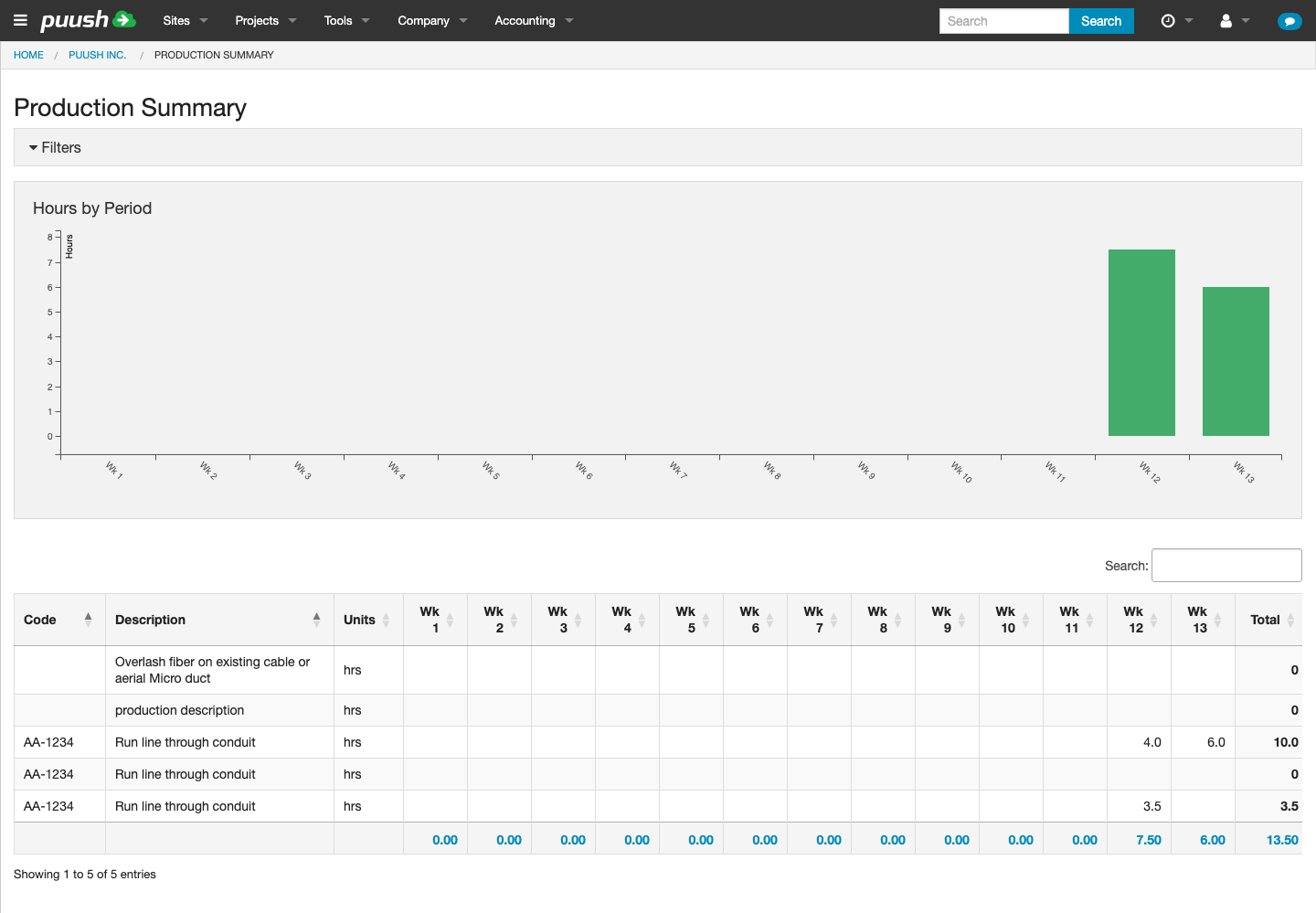This screenshot has width=1316, height=913.
Task: Open the Company menu
Action: coord(432,20)
